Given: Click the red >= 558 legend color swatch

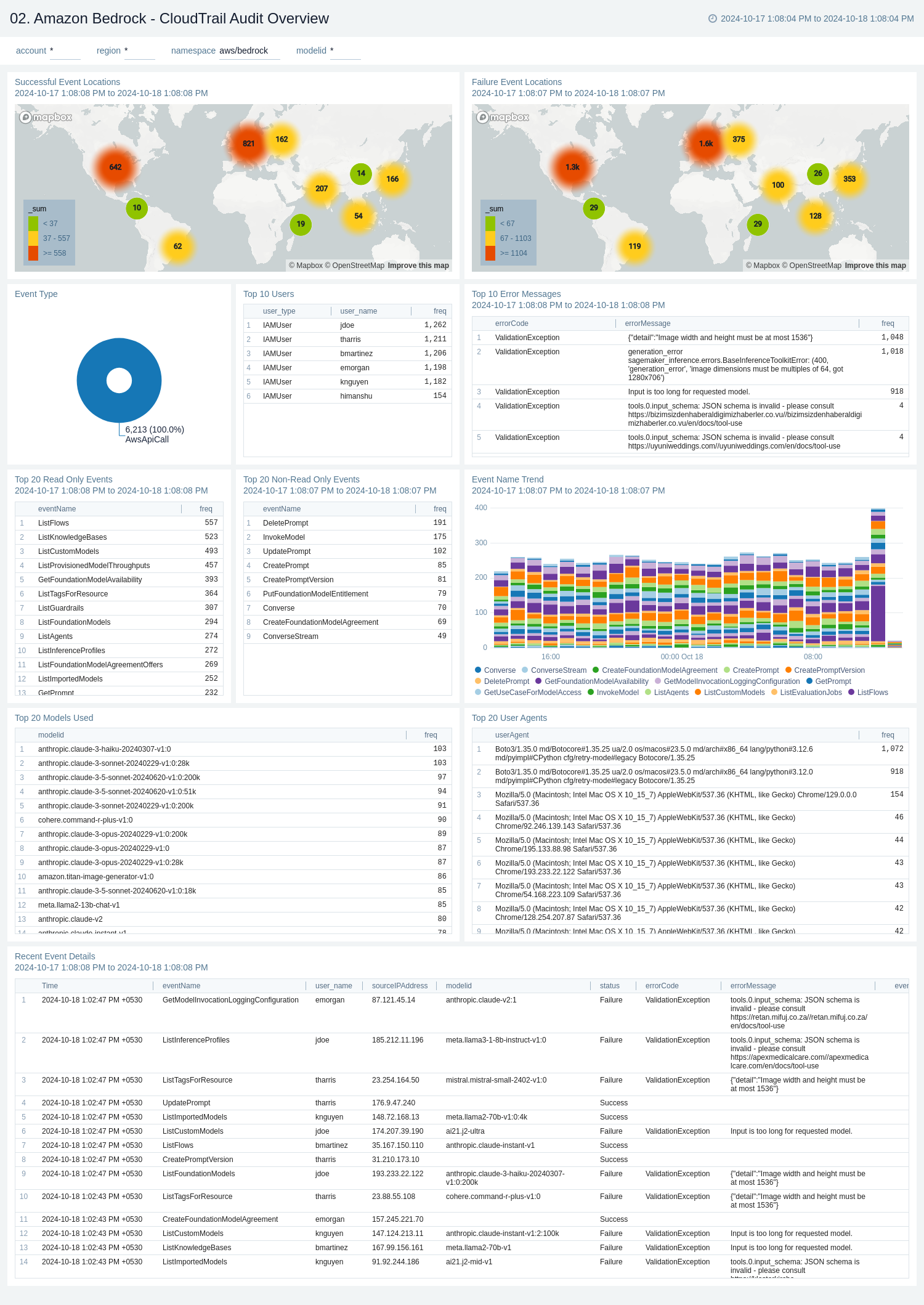Looking at the screenshot, I should pyautogui.click(x=33, y=253).
